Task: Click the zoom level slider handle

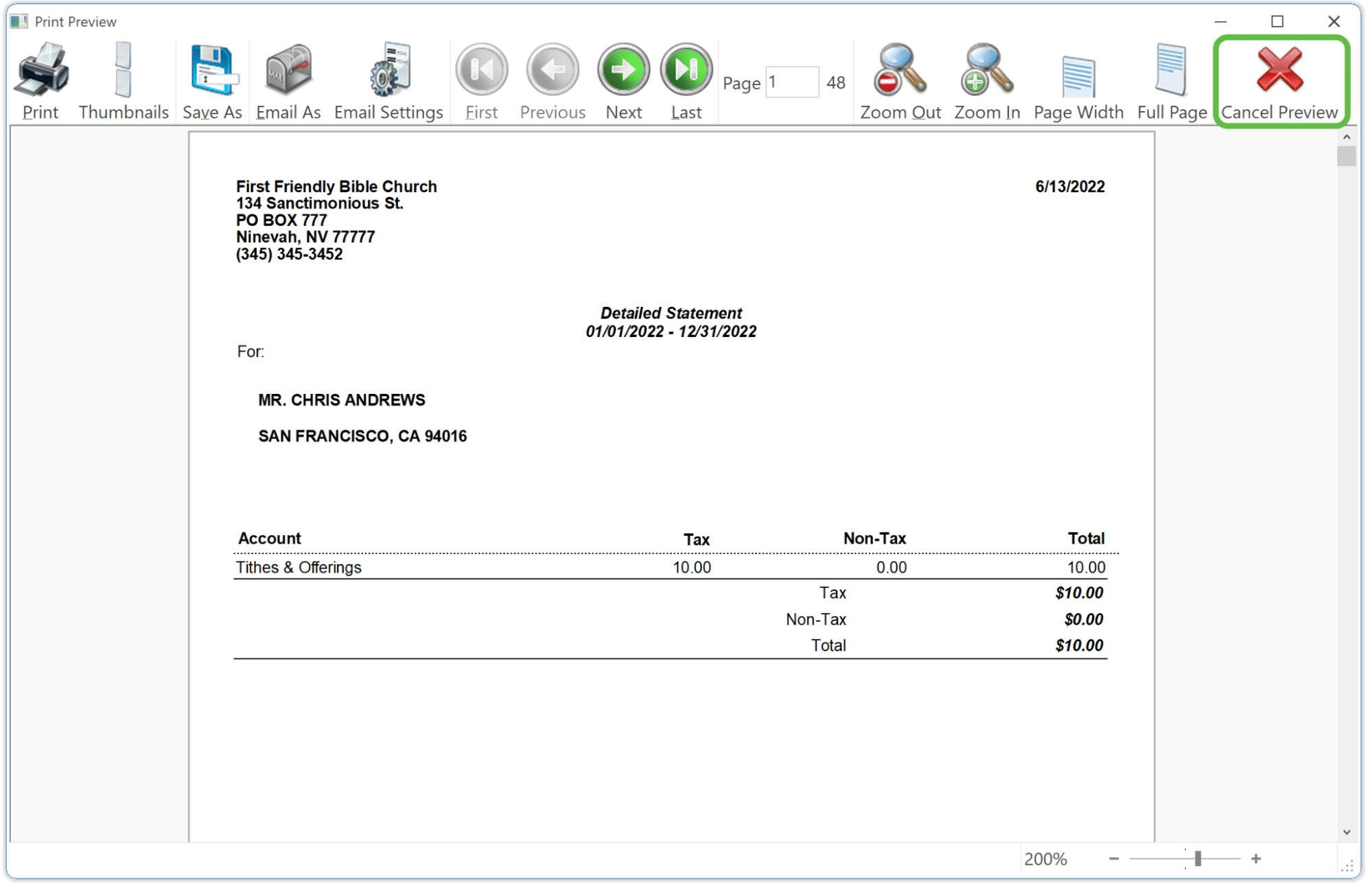Action: coord(1197,858)
